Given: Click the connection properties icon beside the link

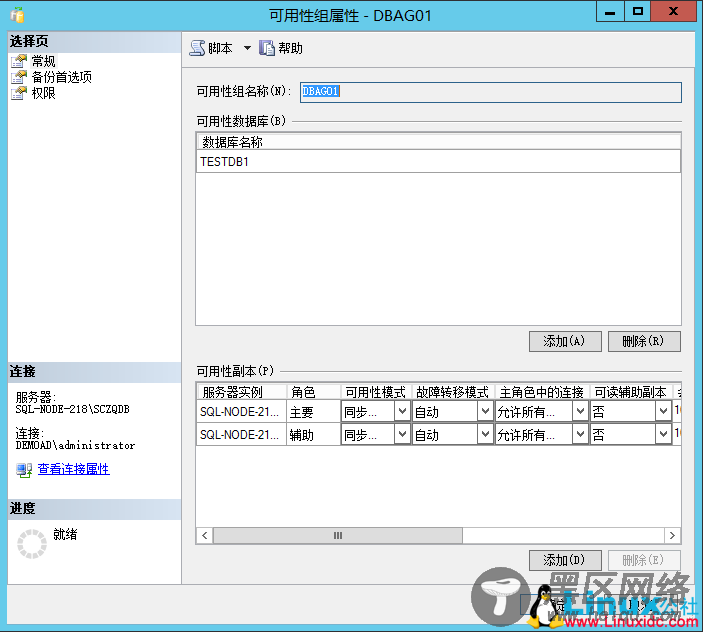Looking at the screenshot, I should click(x=24, y=470).
